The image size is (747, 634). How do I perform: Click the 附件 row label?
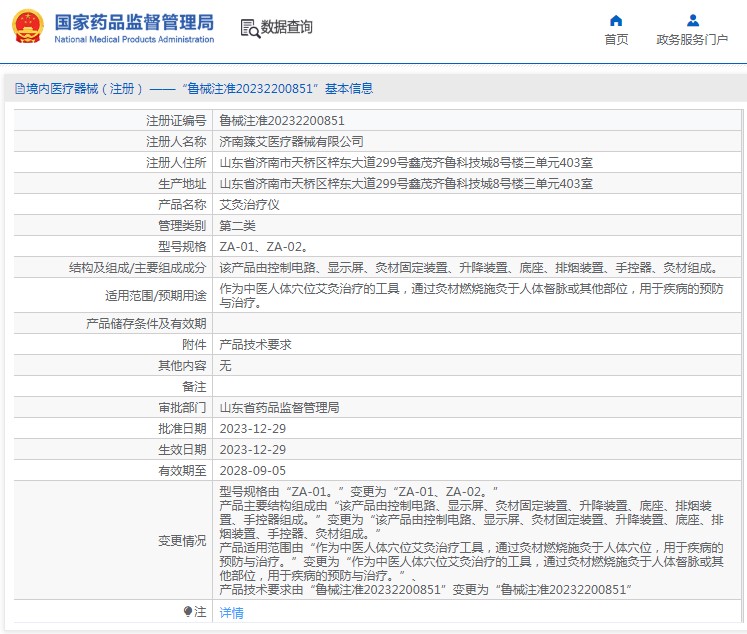point(194,344)
